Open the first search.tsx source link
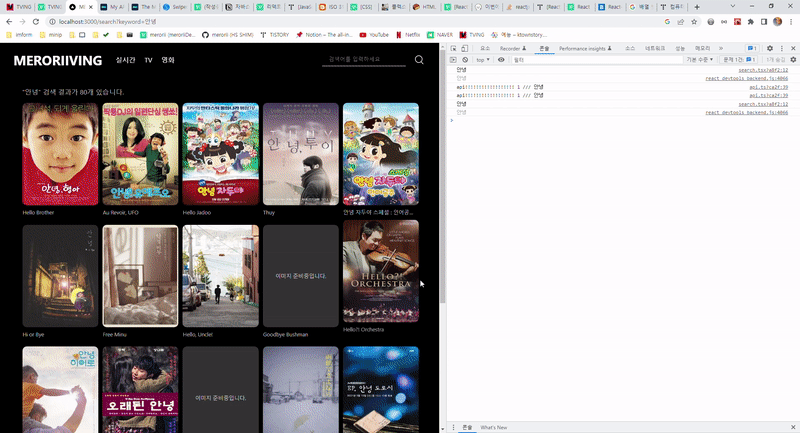The image size is (800, 433). 763,70
